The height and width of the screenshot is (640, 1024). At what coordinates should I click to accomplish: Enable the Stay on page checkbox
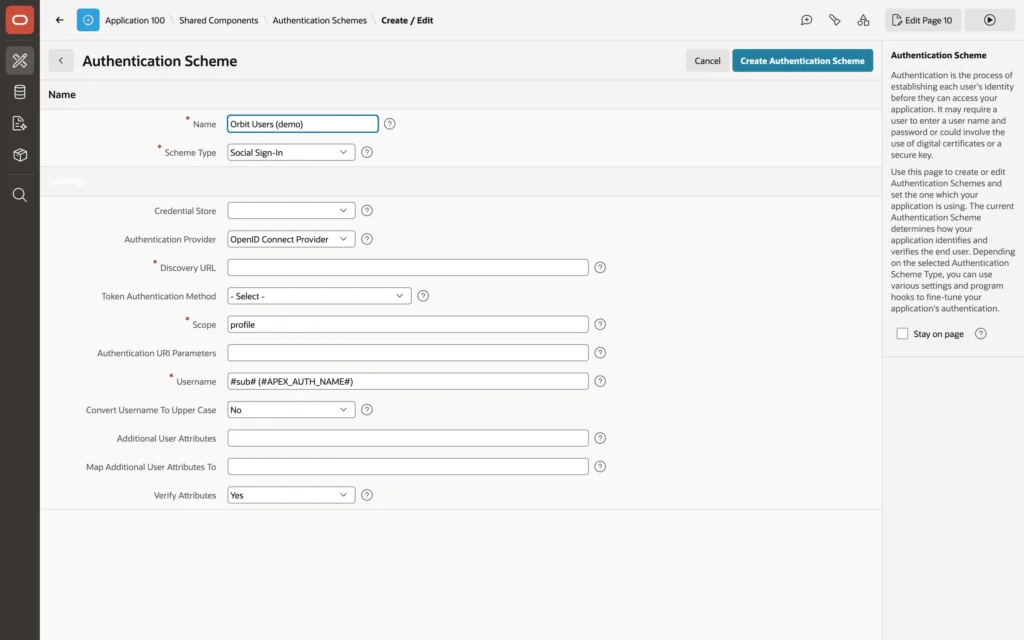(902, 334)
